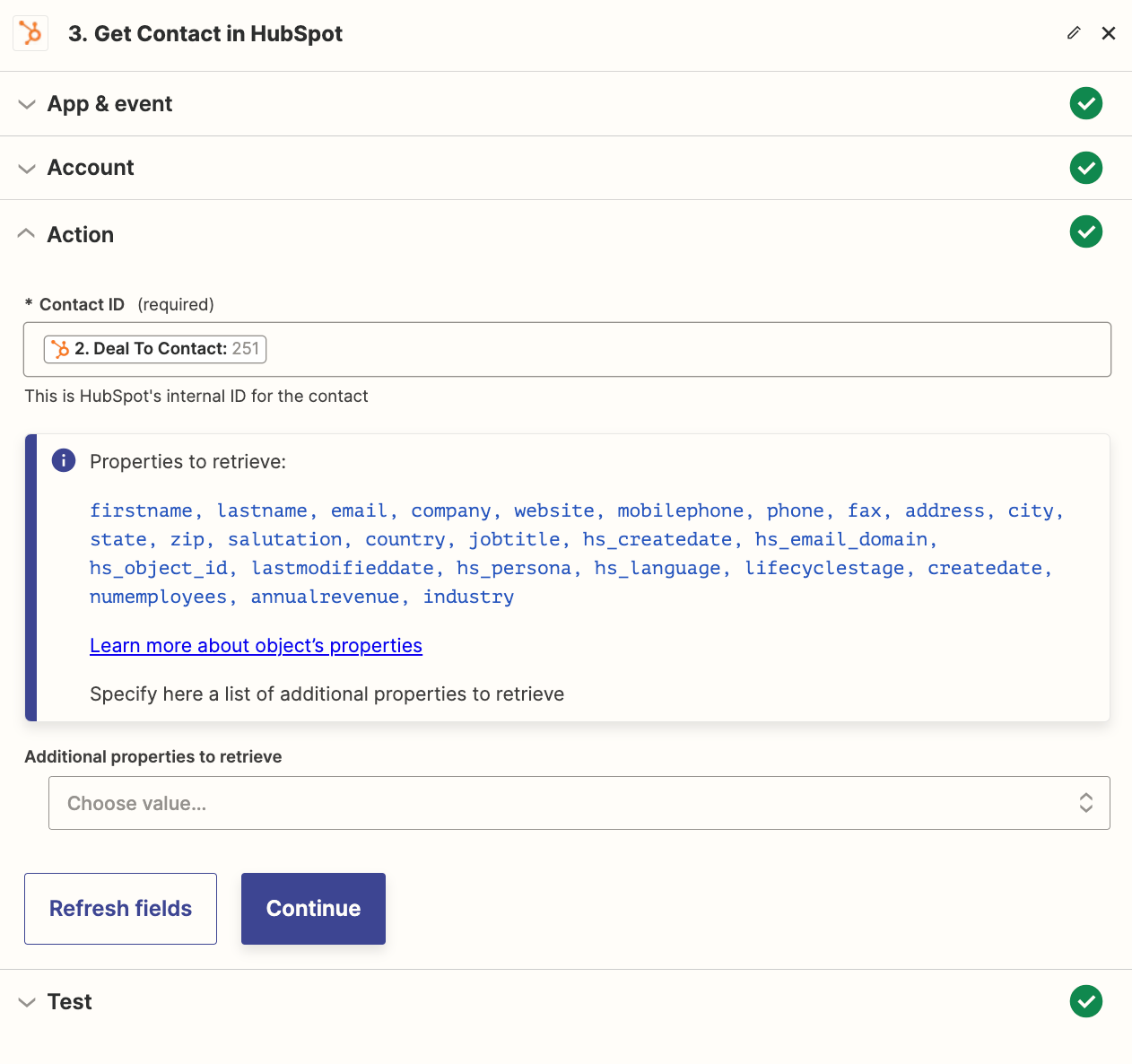Viewport: 1132px width, 1064px height.
Task: Click the 'mobilephone' property text
Action: [681, 510]
